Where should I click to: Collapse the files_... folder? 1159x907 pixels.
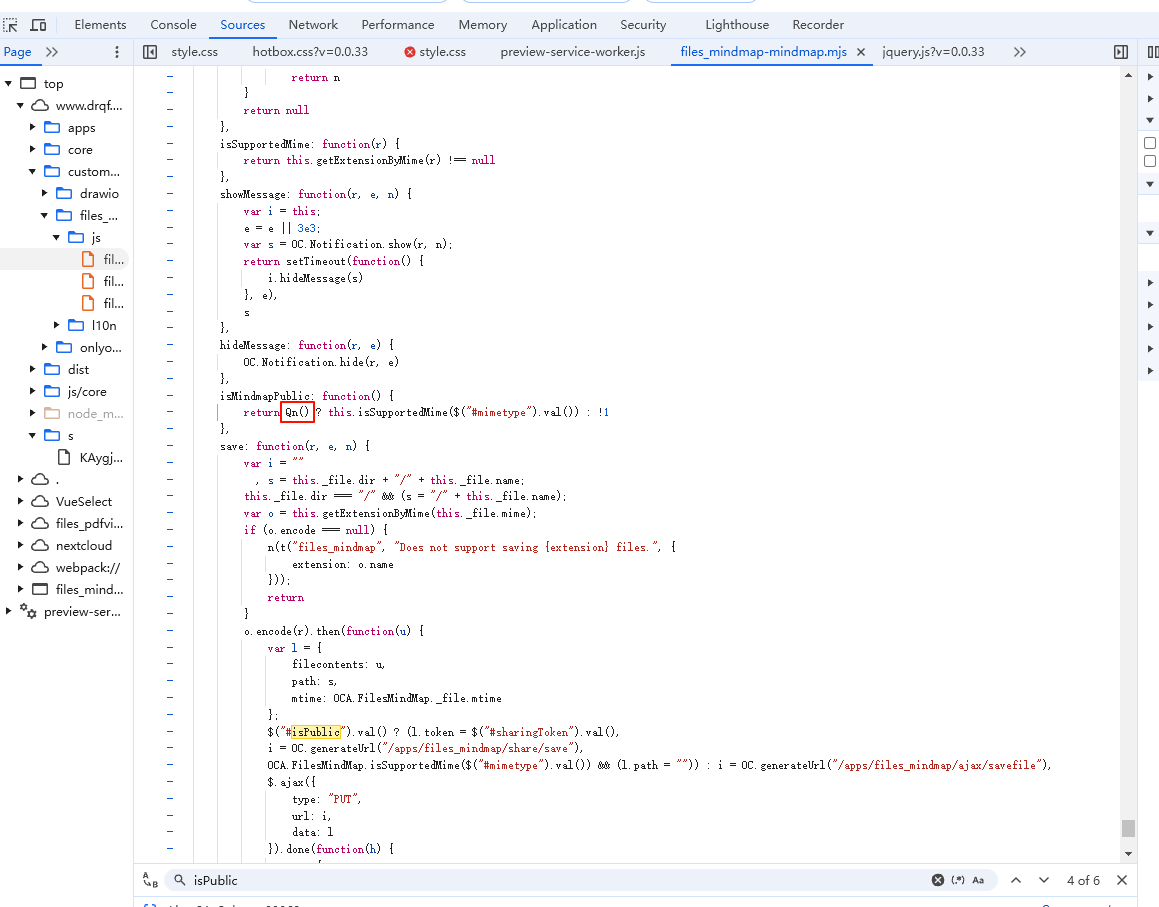44,215
